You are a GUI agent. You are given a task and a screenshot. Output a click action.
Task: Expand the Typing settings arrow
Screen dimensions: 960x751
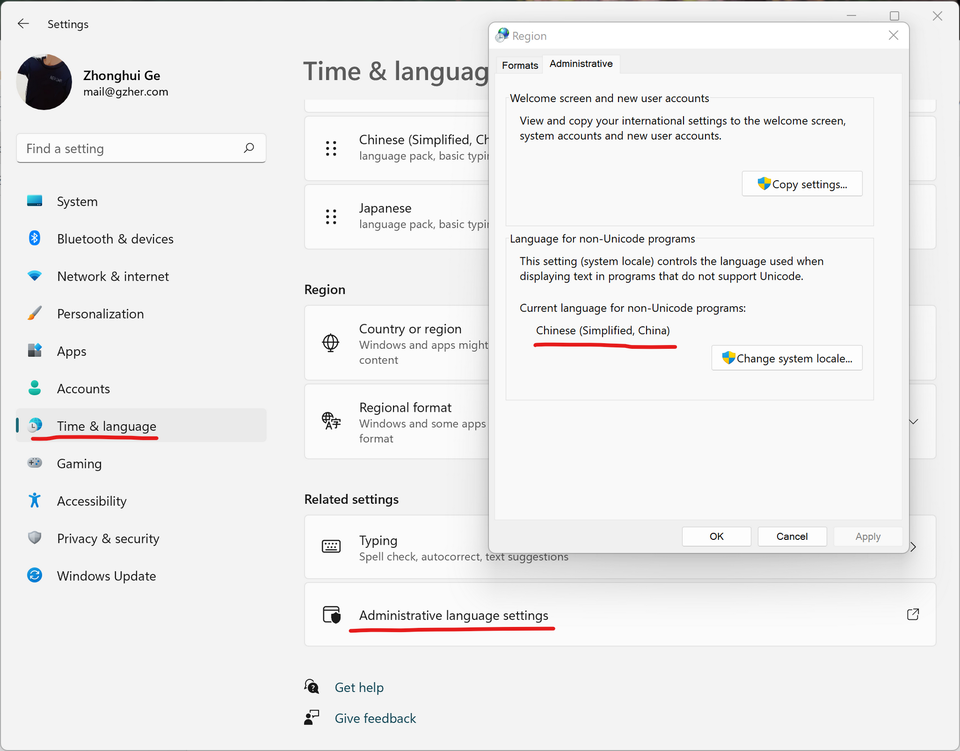coord(913,547)
